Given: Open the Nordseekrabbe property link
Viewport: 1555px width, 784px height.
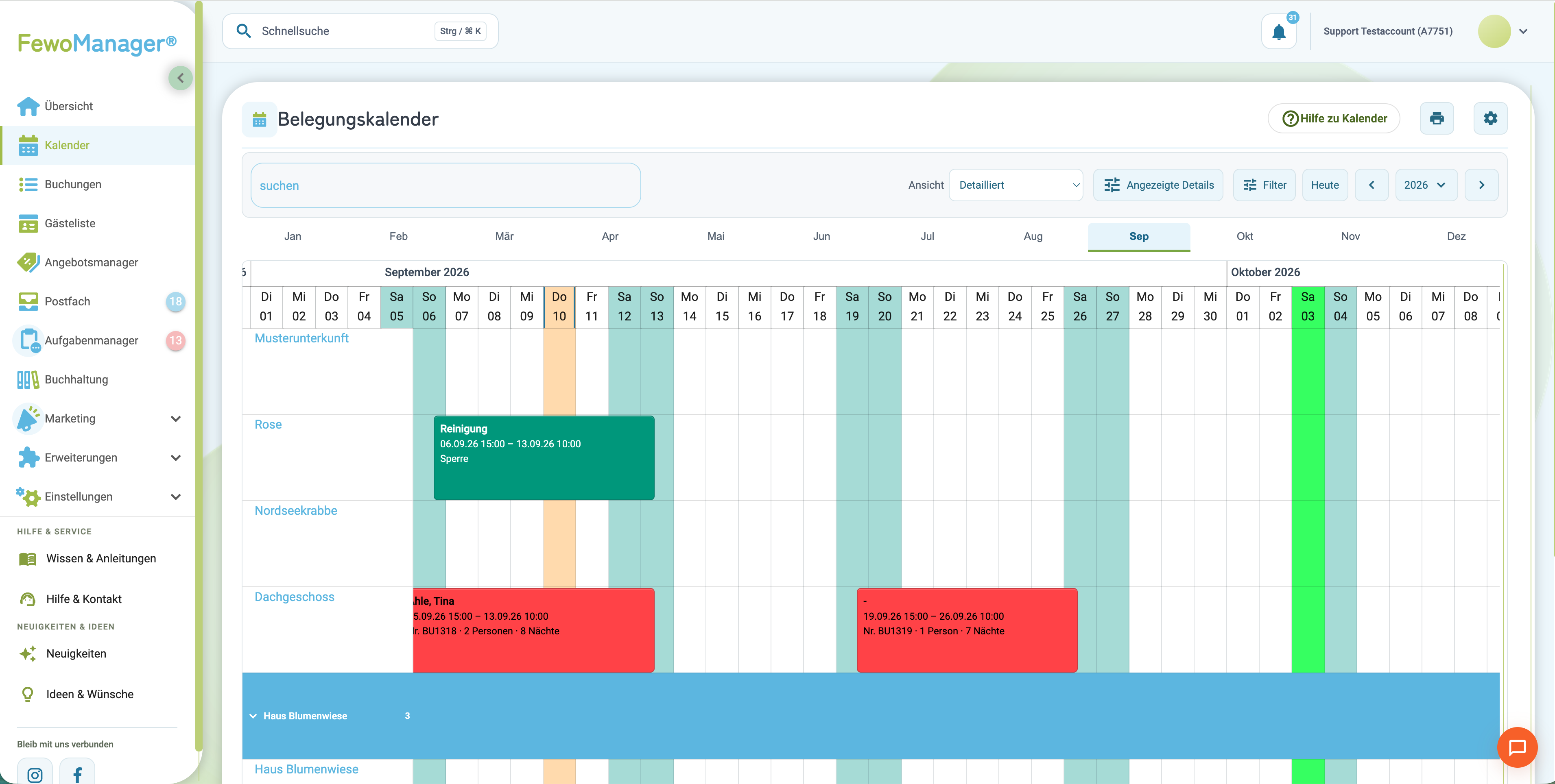Looking at the screenshot, I should [296, 511].
